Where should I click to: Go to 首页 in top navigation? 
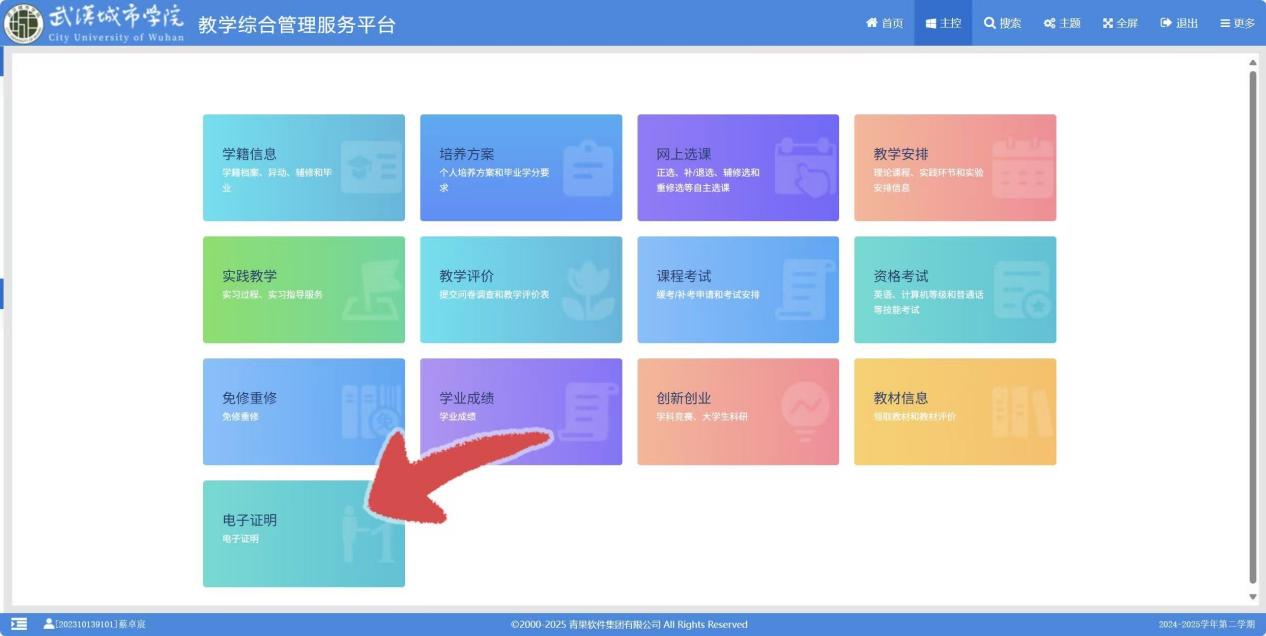[x=884, y=23]
